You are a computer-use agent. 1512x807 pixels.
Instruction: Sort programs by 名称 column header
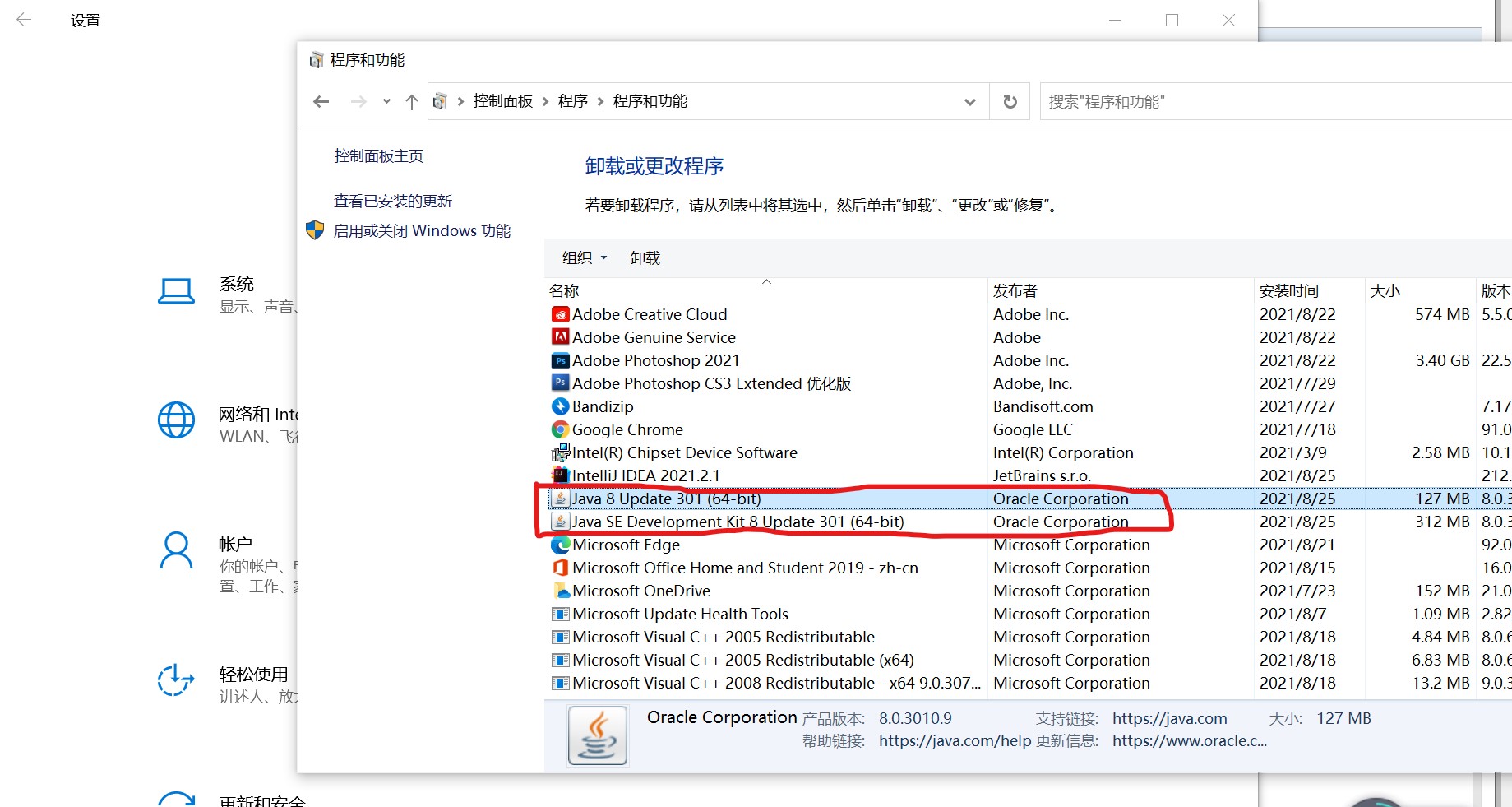click(x=765, y=290)
